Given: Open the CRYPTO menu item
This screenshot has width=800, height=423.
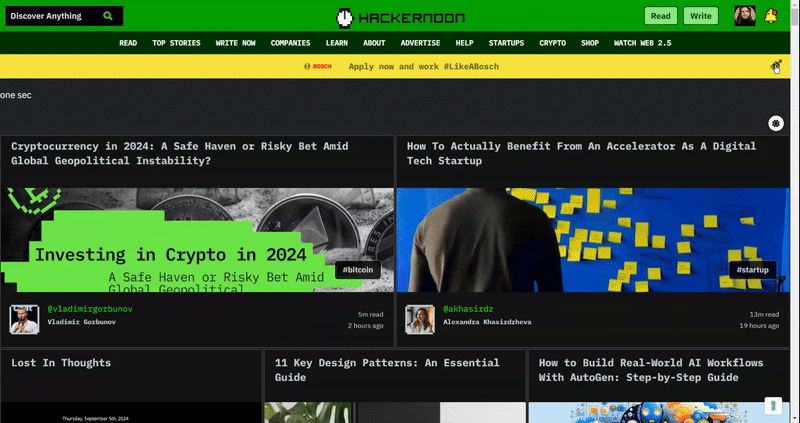Looking at the screenshot, I should click(x=553, y=43).
